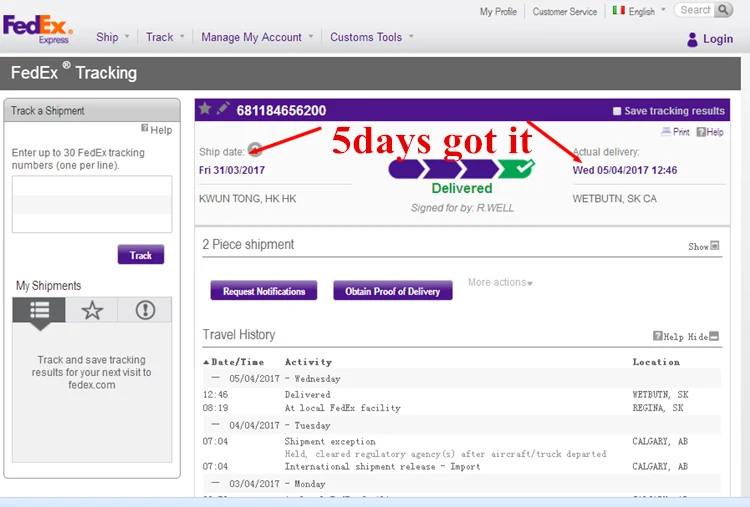Open the starred shipments tab in My Shipments
The image size is (750, 507).
pyautogui.click(x=92, y=310)
